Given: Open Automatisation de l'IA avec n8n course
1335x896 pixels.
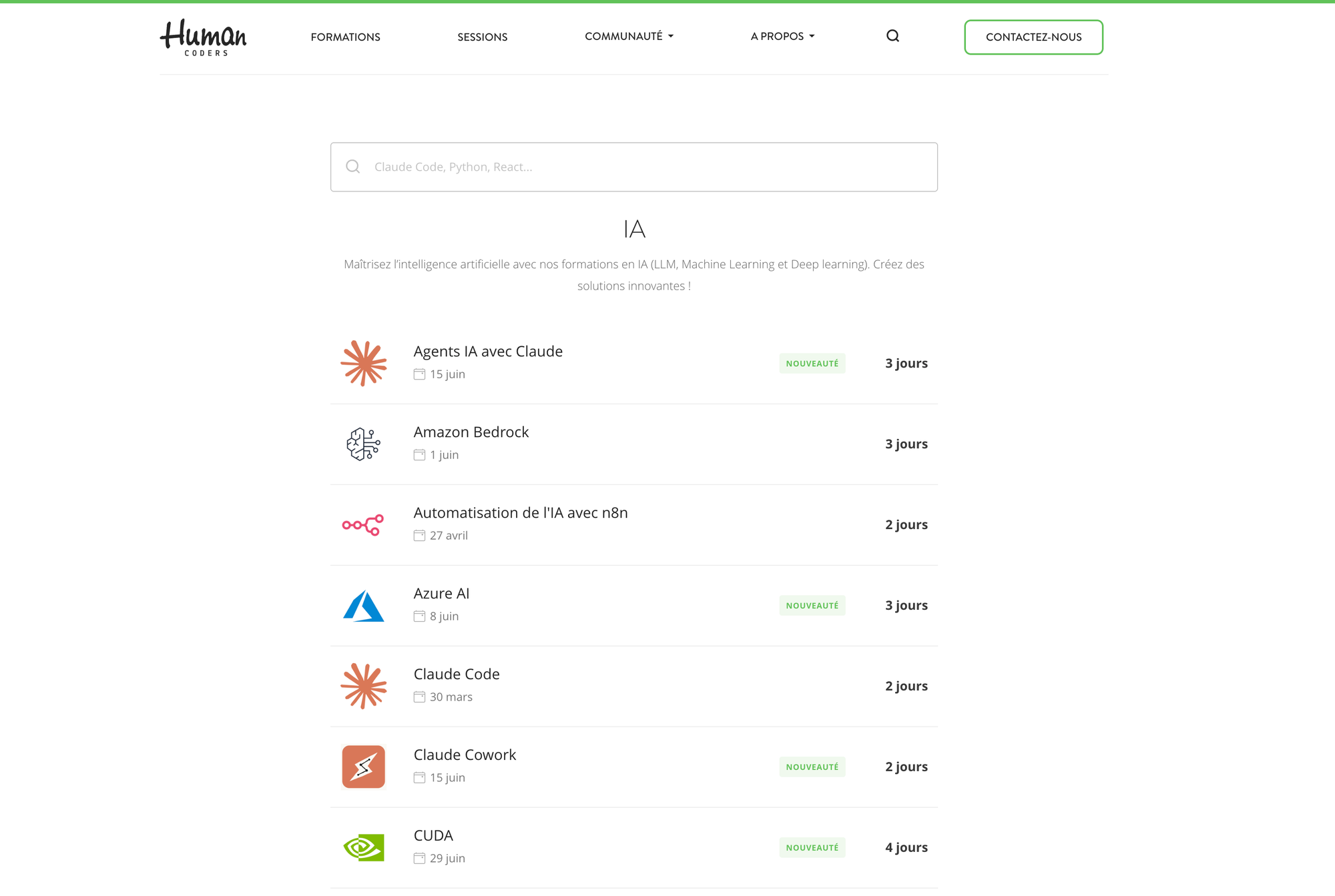Looking at the screenshot, I should (x=520, y=513).
